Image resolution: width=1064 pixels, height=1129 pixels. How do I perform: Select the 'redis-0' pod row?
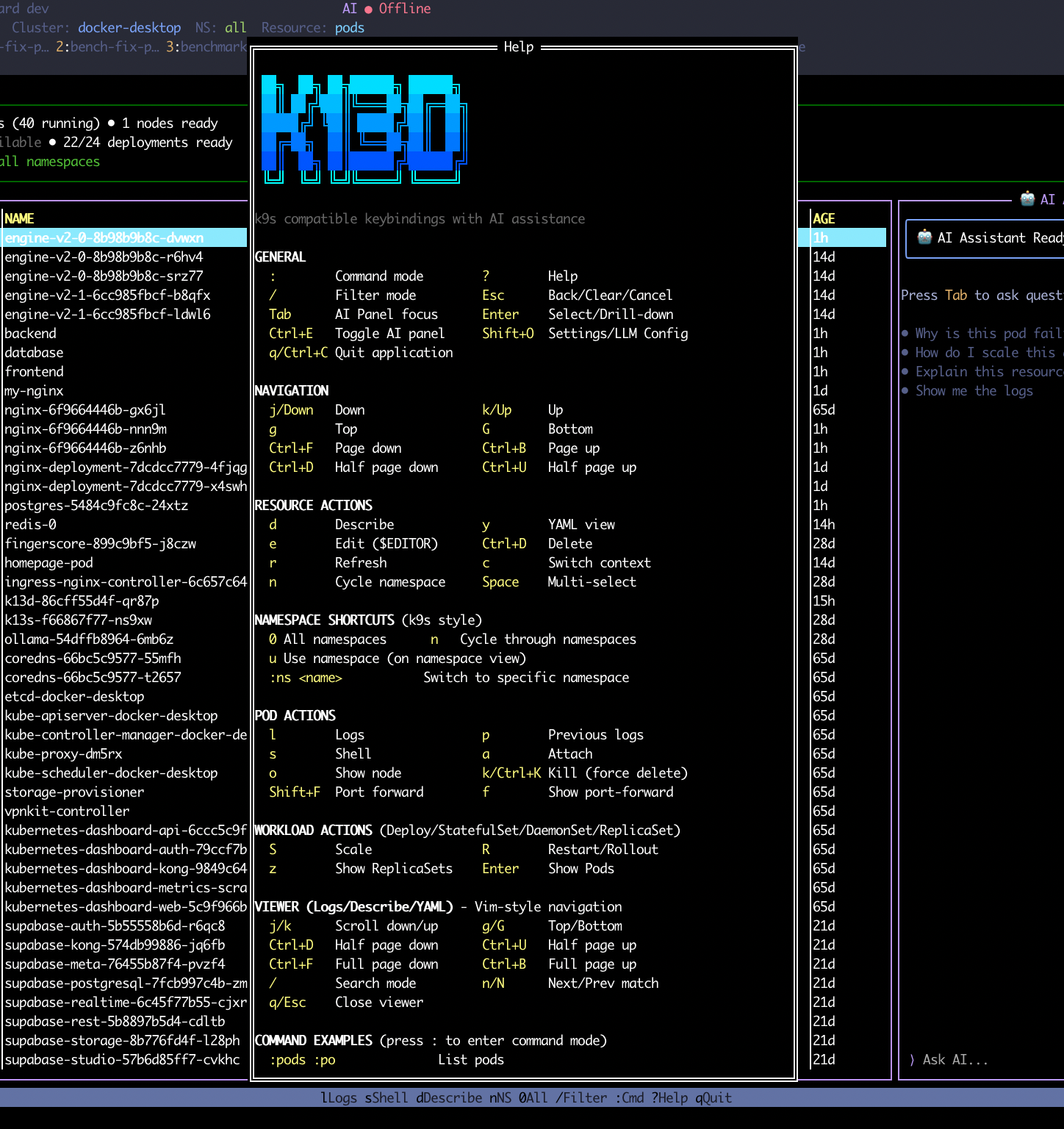31,524
